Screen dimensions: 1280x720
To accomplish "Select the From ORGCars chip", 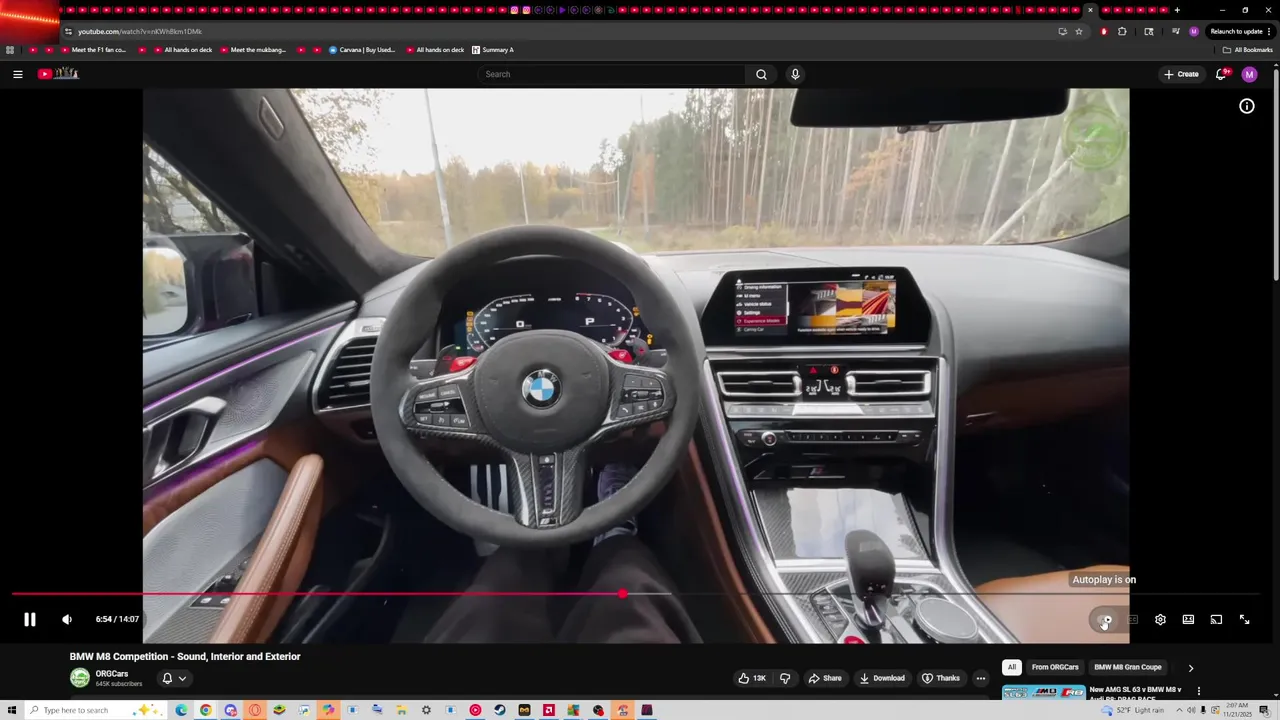I will [1055, 667].
